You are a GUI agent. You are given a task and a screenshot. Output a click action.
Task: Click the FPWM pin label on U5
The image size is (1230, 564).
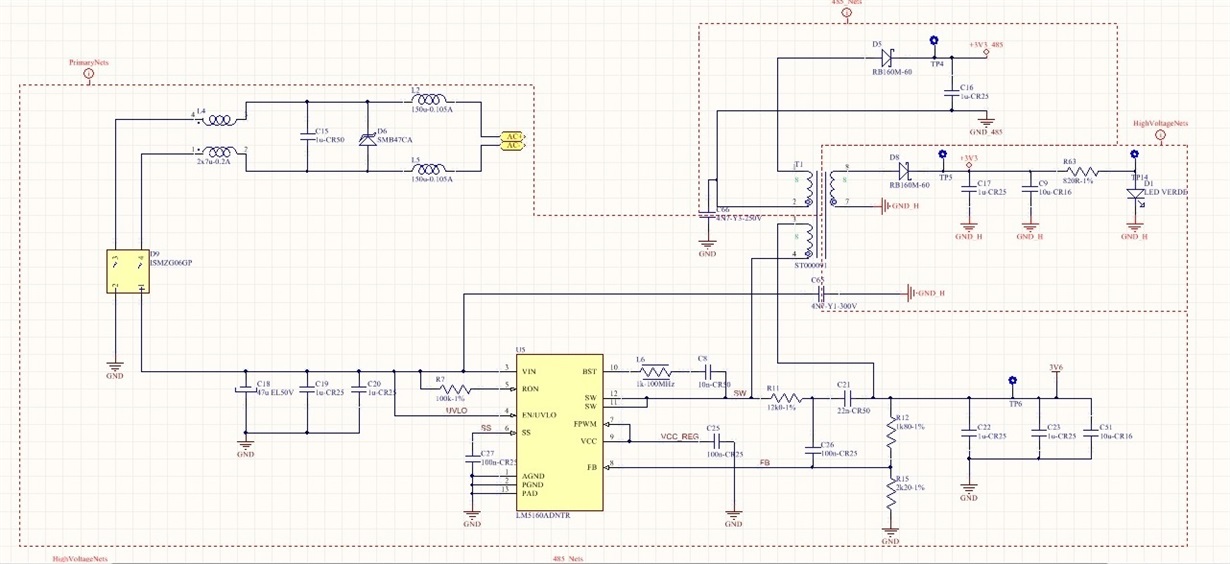585,424
